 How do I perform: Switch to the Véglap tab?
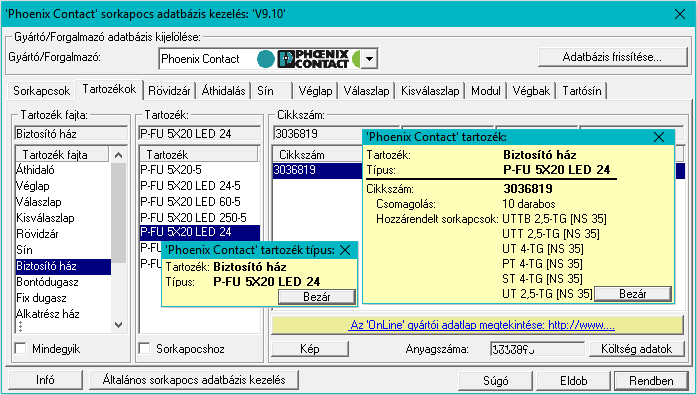coord(315,91)
